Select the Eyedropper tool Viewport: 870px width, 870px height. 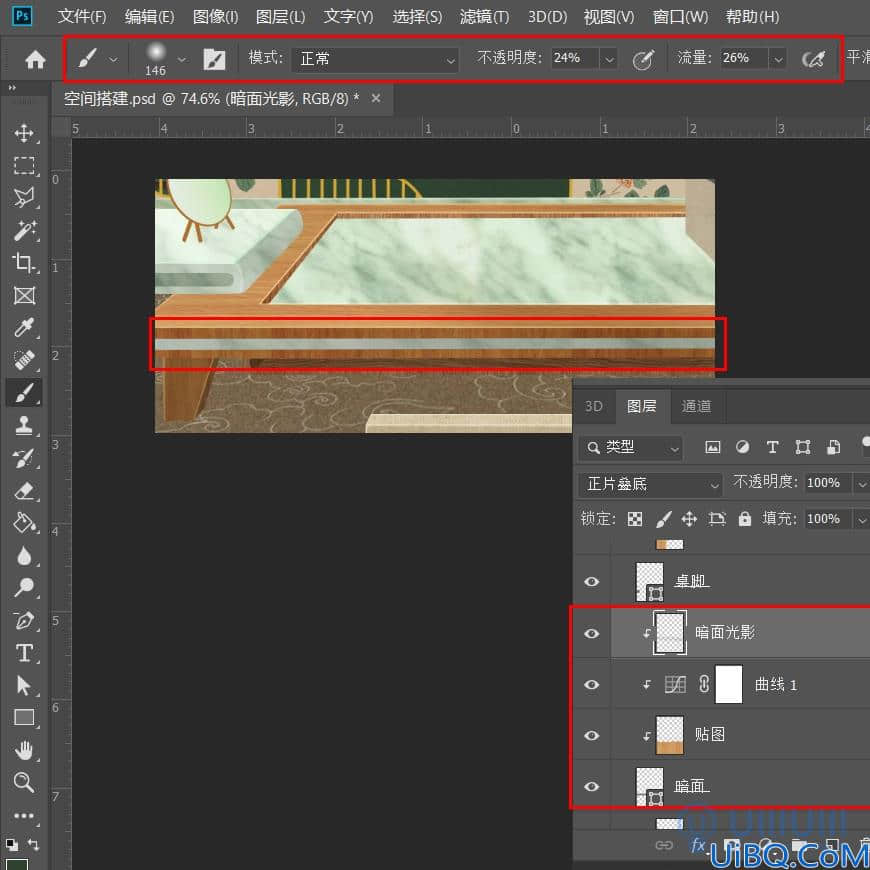(24, 327)
